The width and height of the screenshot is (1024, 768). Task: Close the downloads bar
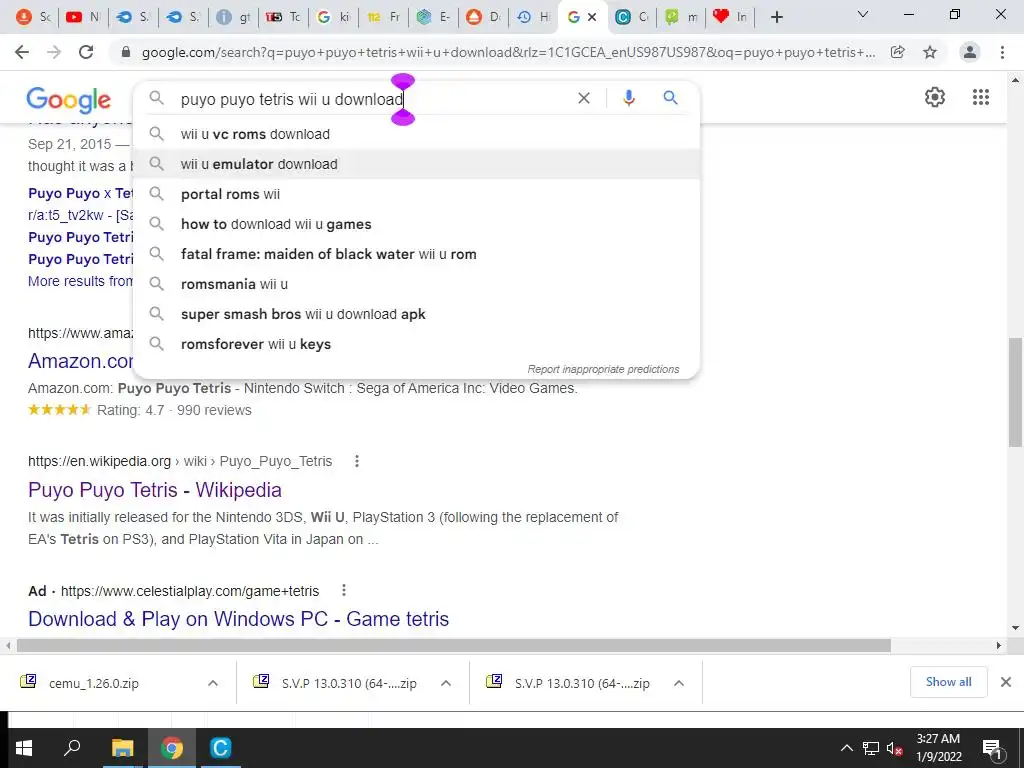tap(1006, 682)
